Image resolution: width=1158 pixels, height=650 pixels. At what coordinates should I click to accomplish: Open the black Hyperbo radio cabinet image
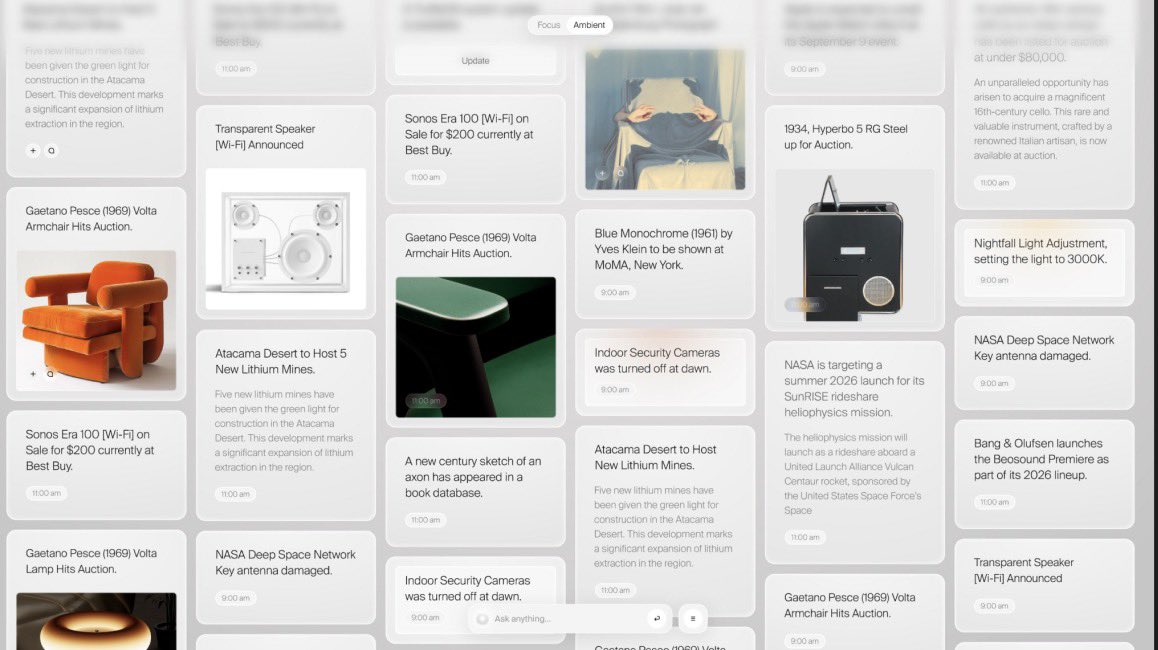tap(854, 245)
